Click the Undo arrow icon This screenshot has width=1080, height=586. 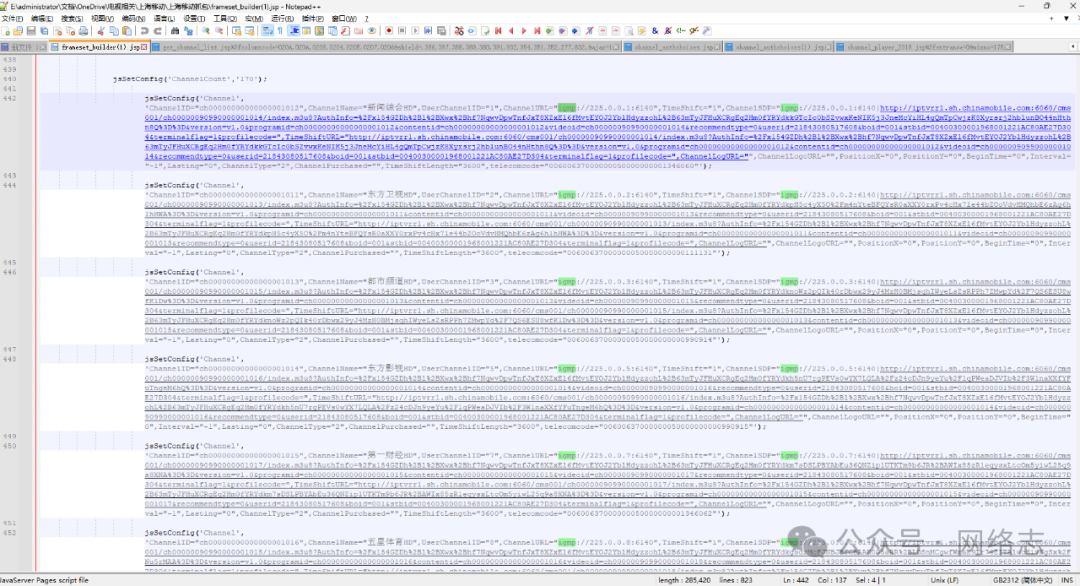click(x=145, y=31)
